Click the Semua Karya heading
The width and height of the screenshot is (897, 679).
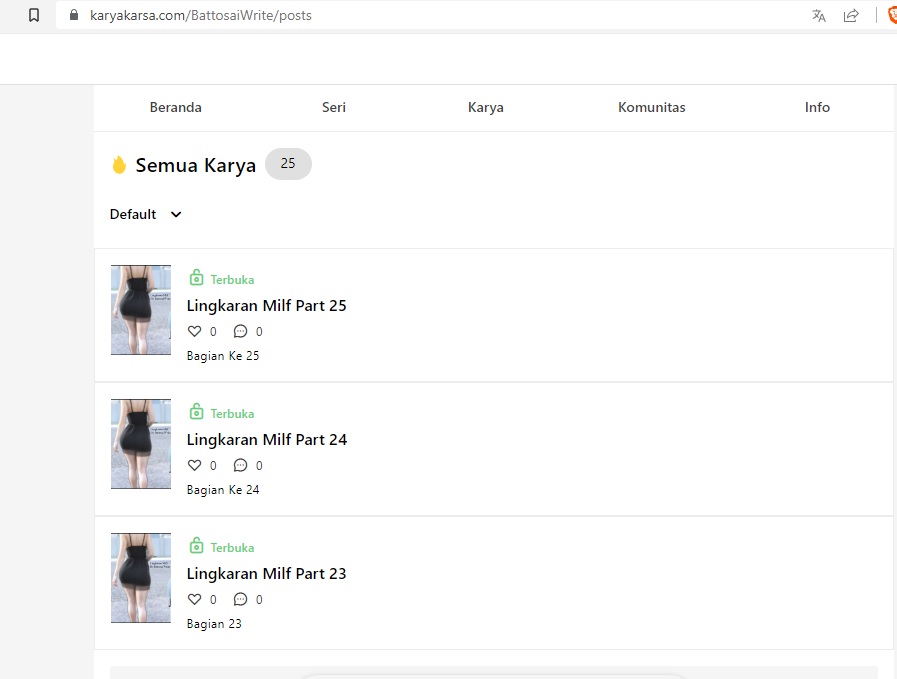196,165
